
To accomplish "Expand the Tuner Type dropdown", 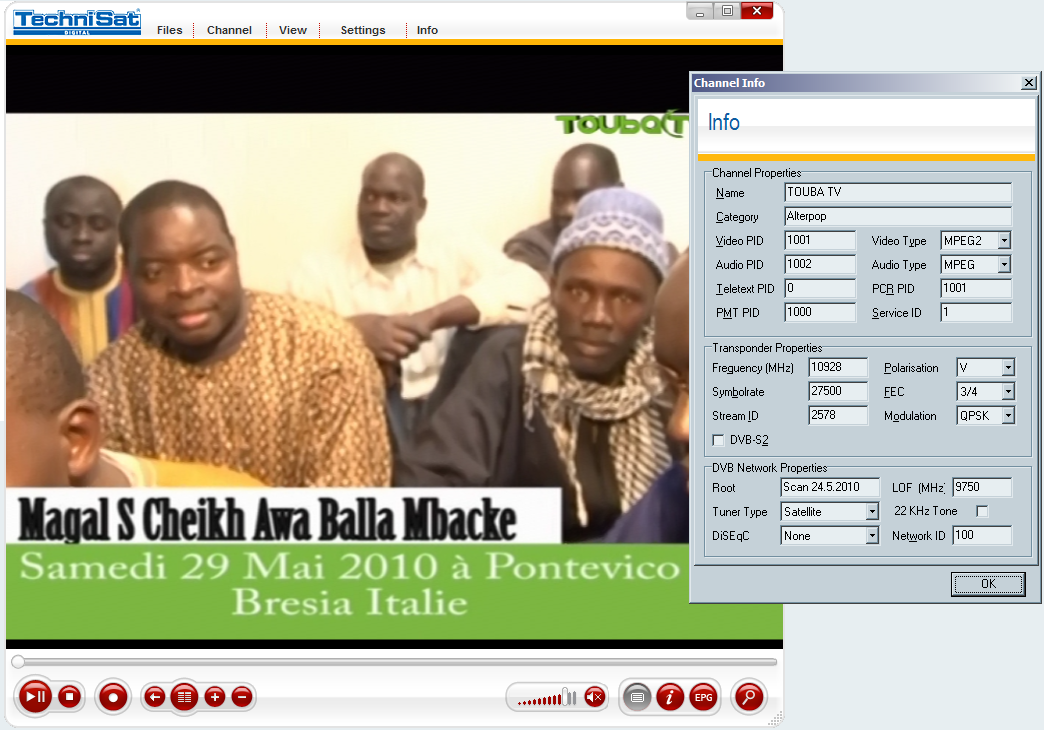I will (872, 512).
